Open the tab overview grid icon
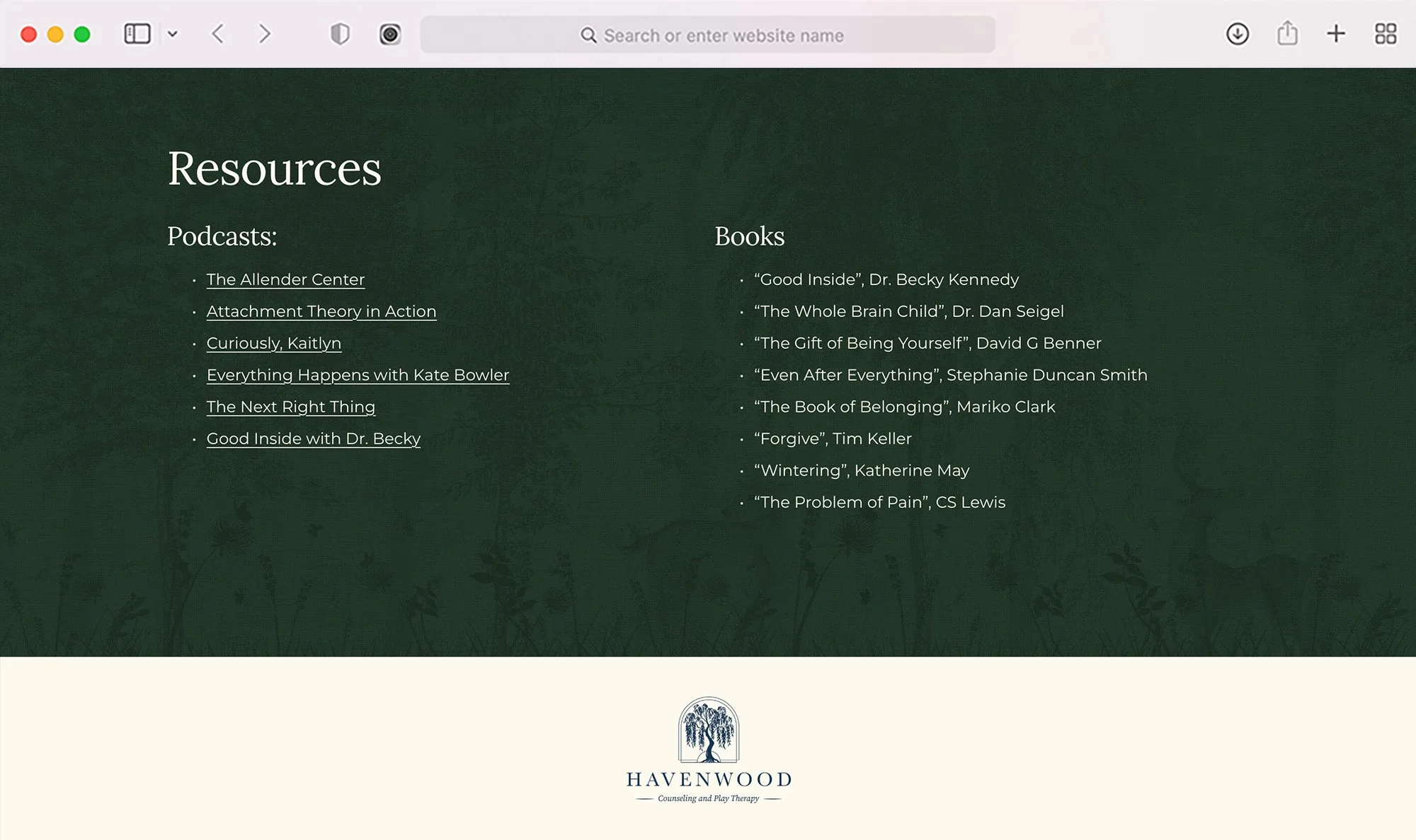This screenshot has height=840, width=1416. (x=1386, y=34)
